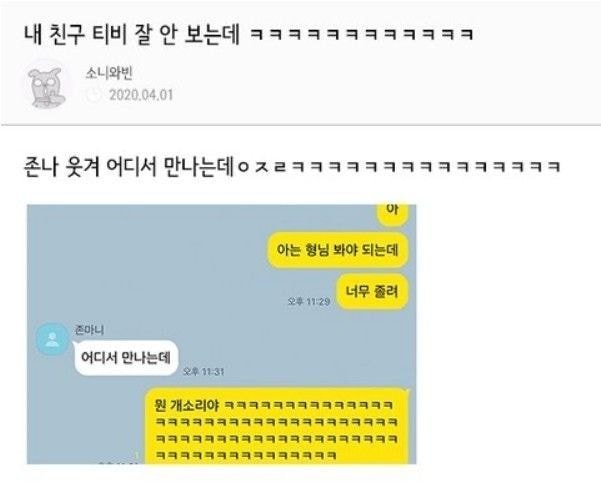Image resolution: width=601 pixels, height=494 pixels.
Task: Click the author's owl profile avatar
Action: point(47,87)
